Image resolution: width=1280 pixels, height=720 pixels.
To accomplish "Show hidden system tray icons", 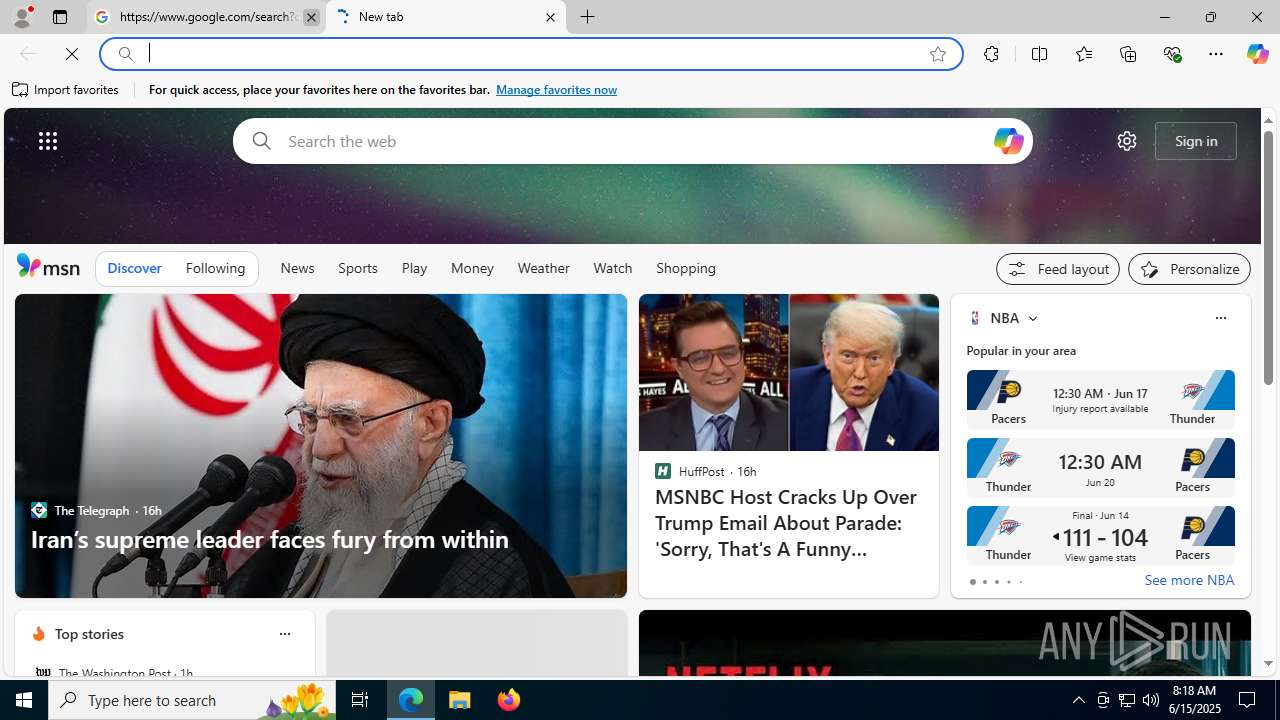I will pos(1078,700).
